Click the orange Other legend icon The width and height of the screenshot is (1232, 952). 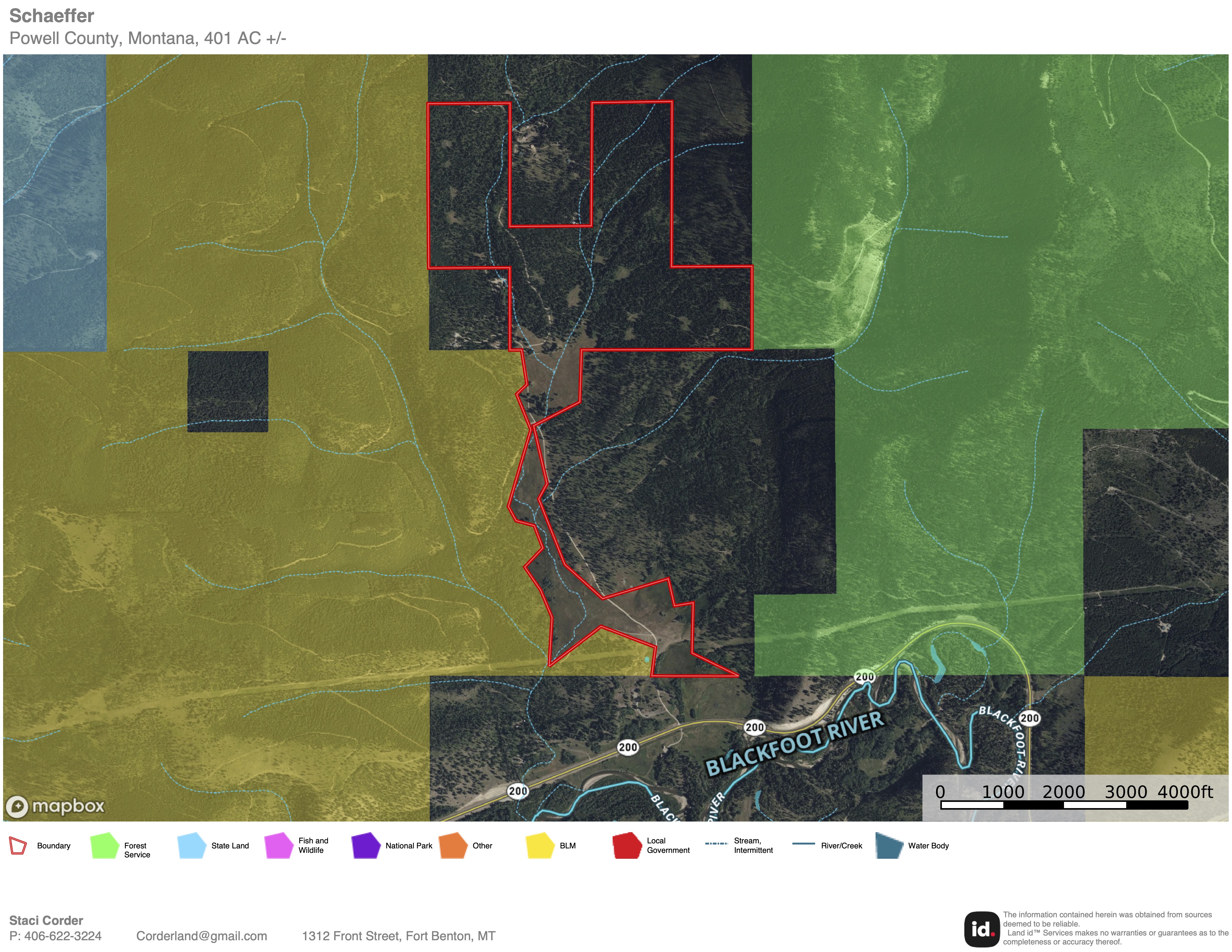pos(453,846)
